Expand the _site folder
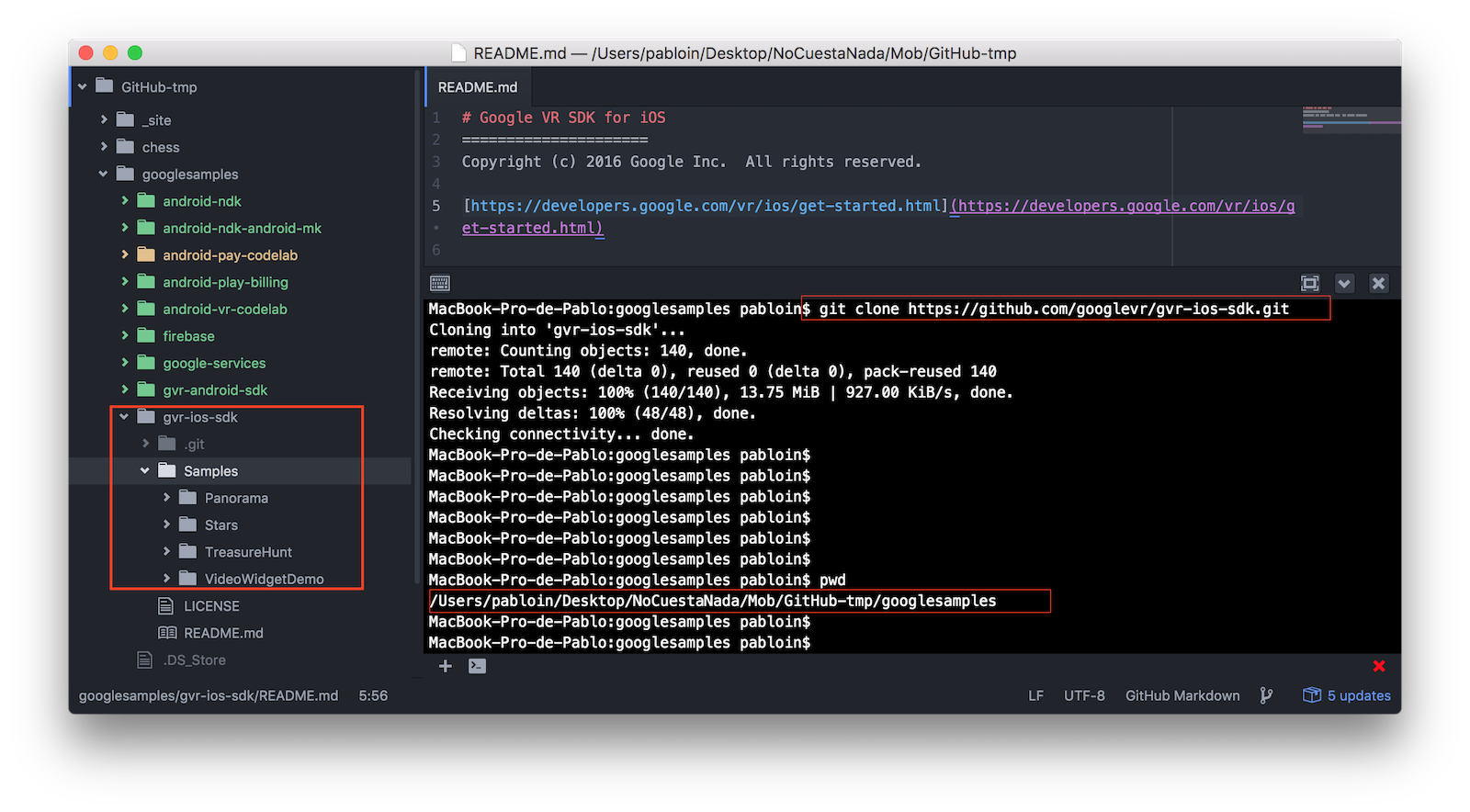This screenshot has height=812, width=1470. (x=104, y=119)
